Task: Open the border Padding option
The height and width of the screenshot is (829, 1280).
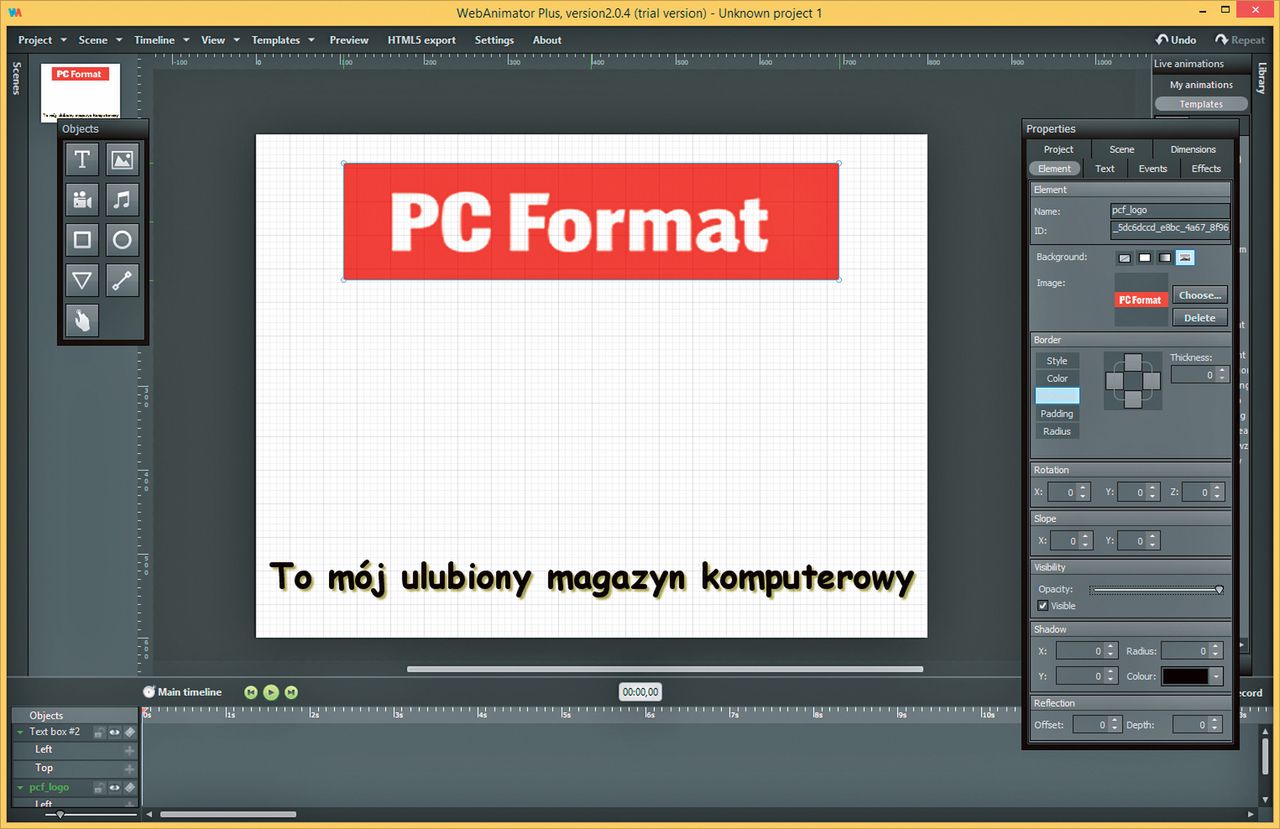Action: (x=1057, y=414)
